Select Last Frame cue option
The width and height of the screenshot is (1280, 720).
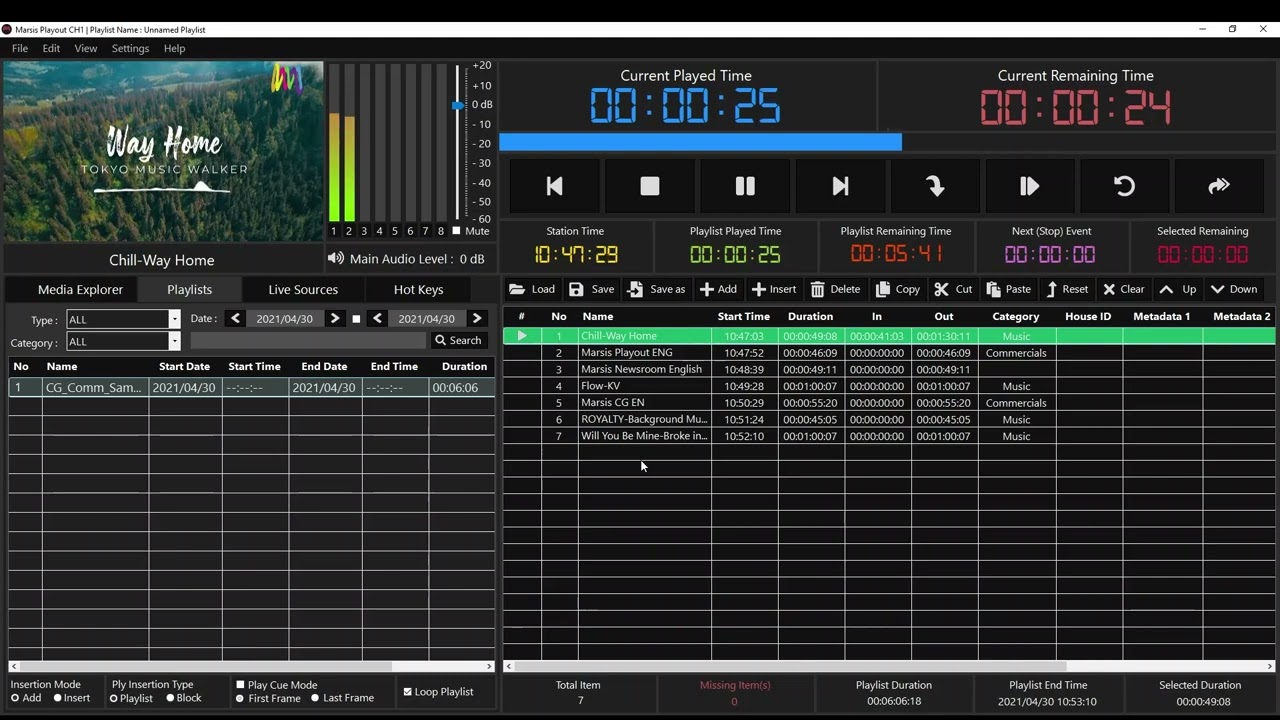315,698
